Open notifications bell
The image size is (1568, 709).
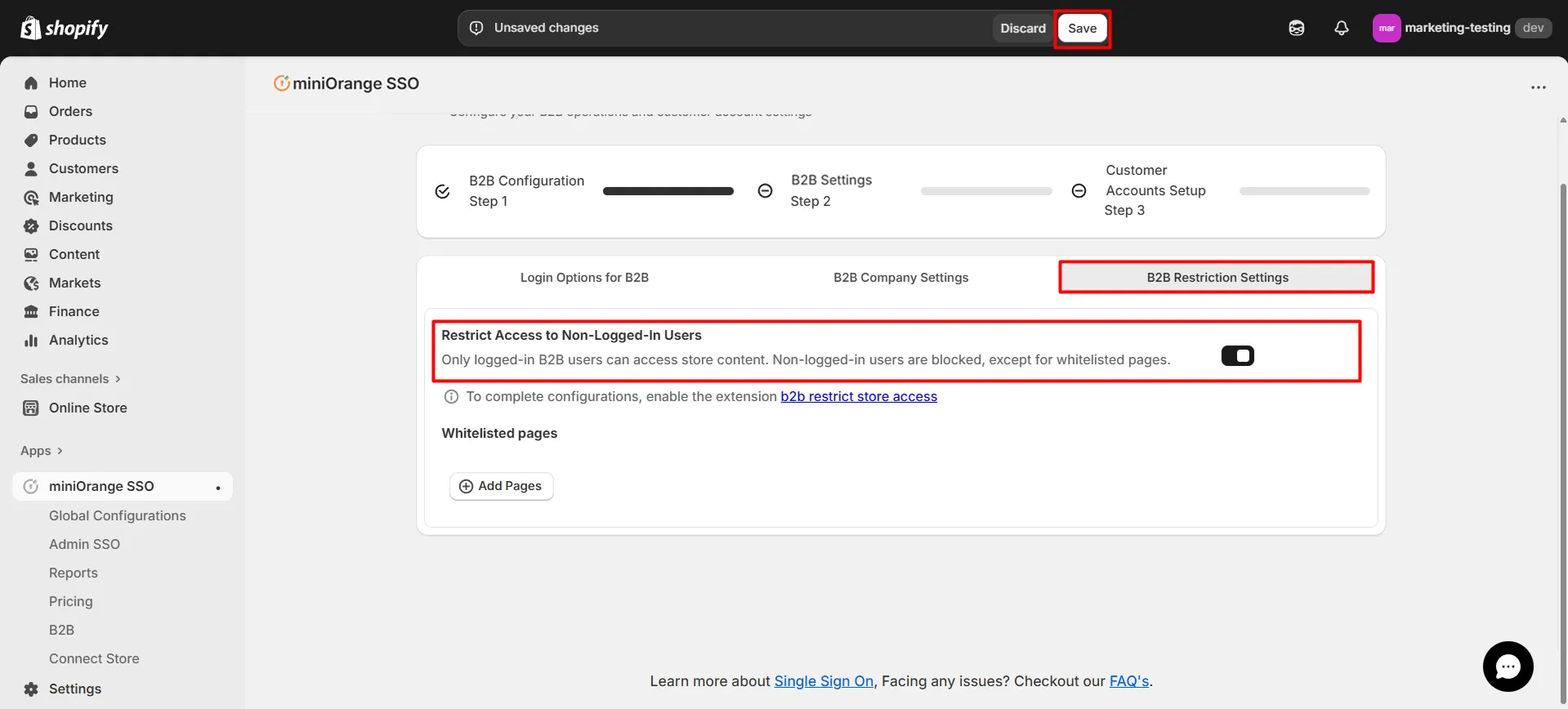coord(1342,28)
